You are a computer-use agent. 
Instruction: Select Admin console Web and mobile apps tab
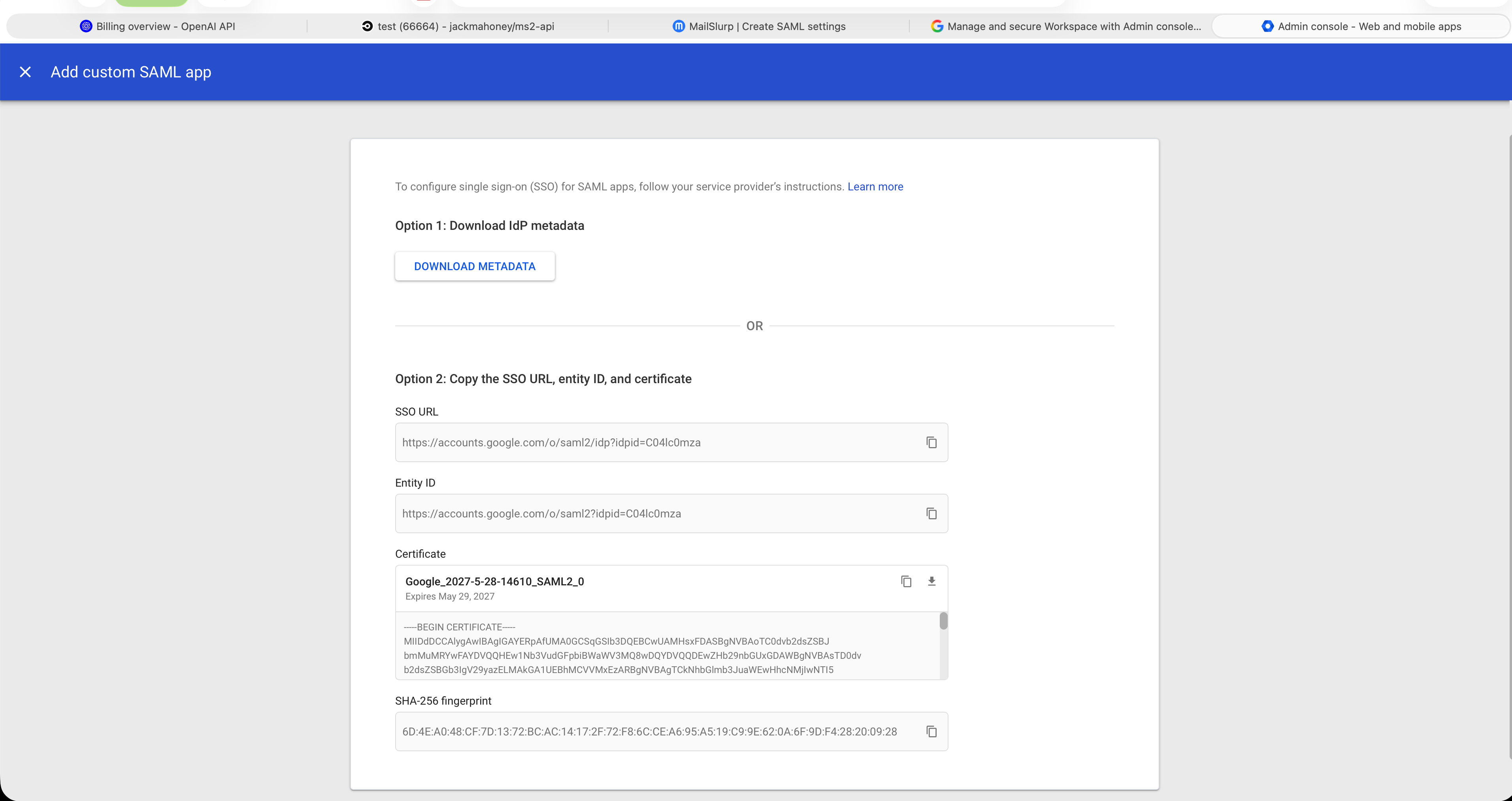click(1369, 26)
